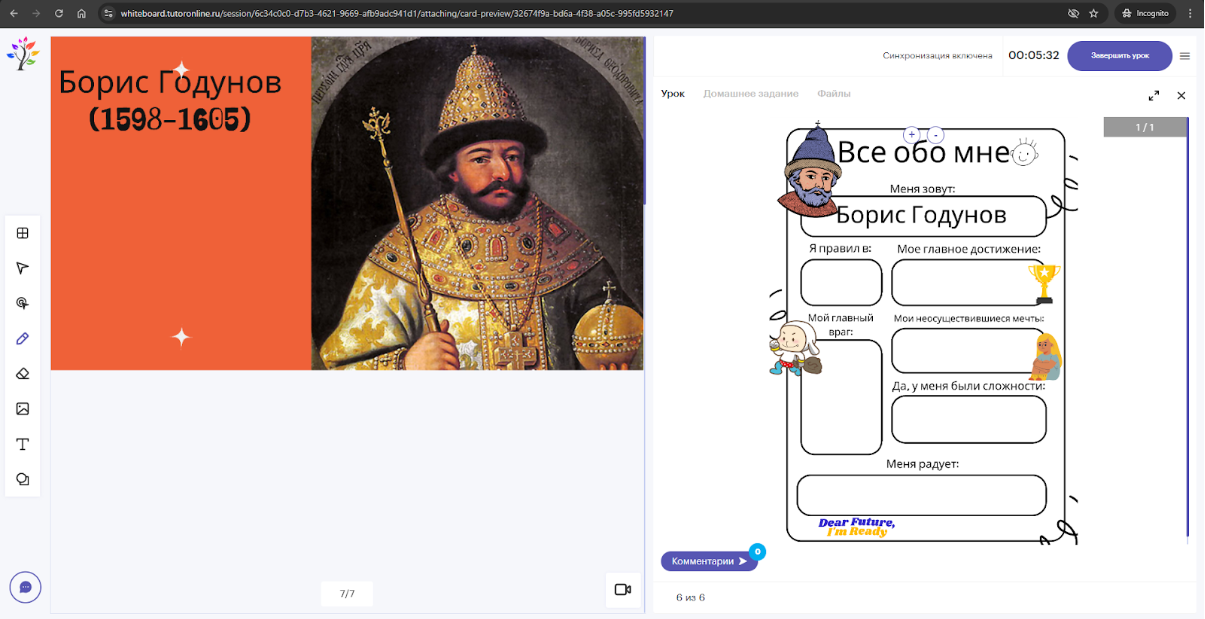Click the site info icon before the URL
The image size is (1205, 619).
(109, 14)
